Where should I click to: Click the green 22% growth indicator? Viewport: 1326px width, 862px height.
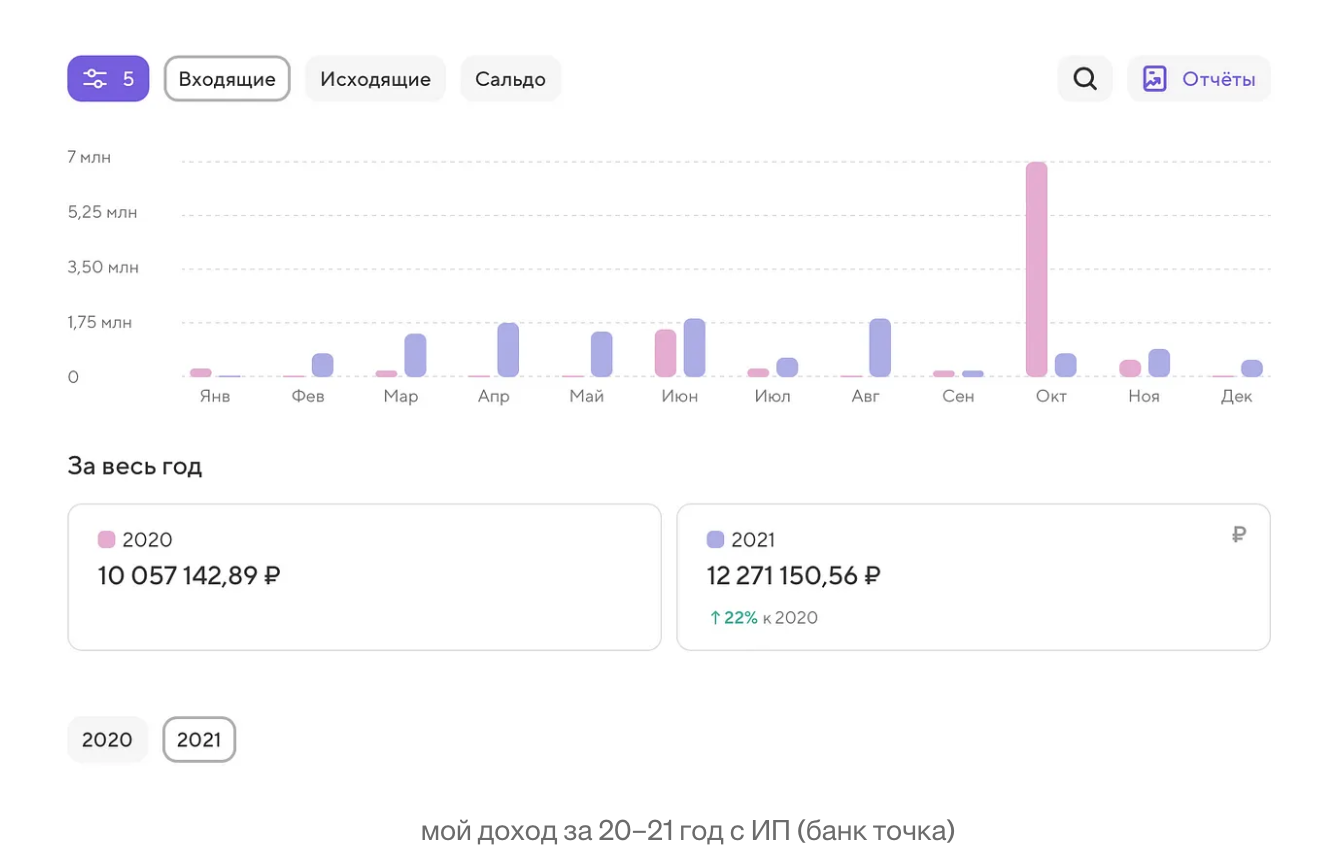pyautogui.click(x=734, y=618)
